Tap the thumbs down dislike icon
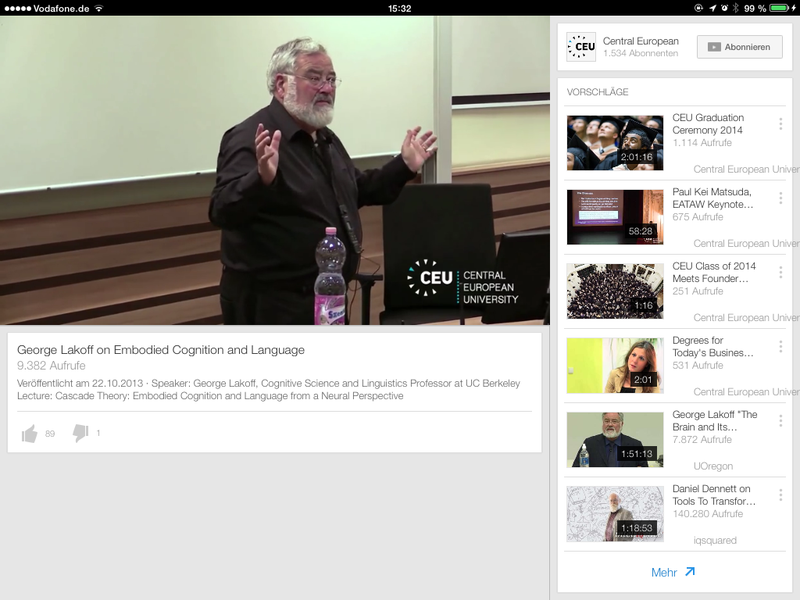The image size is (800, 600). point(81,433)
